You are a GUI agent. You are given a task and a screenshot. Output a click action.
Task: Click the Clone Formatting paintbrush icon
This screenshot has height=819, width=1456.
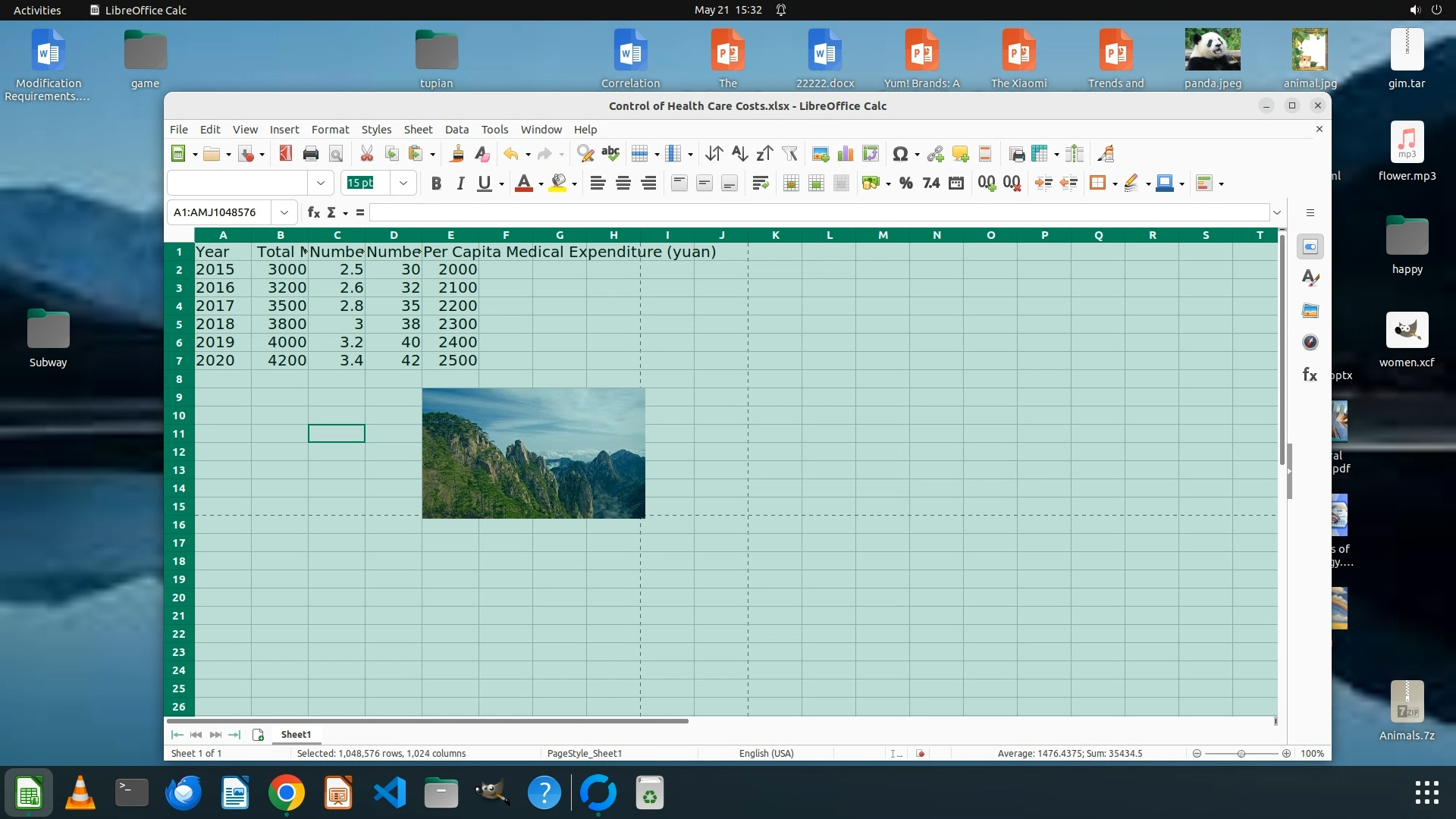click(x=457, y=155)
